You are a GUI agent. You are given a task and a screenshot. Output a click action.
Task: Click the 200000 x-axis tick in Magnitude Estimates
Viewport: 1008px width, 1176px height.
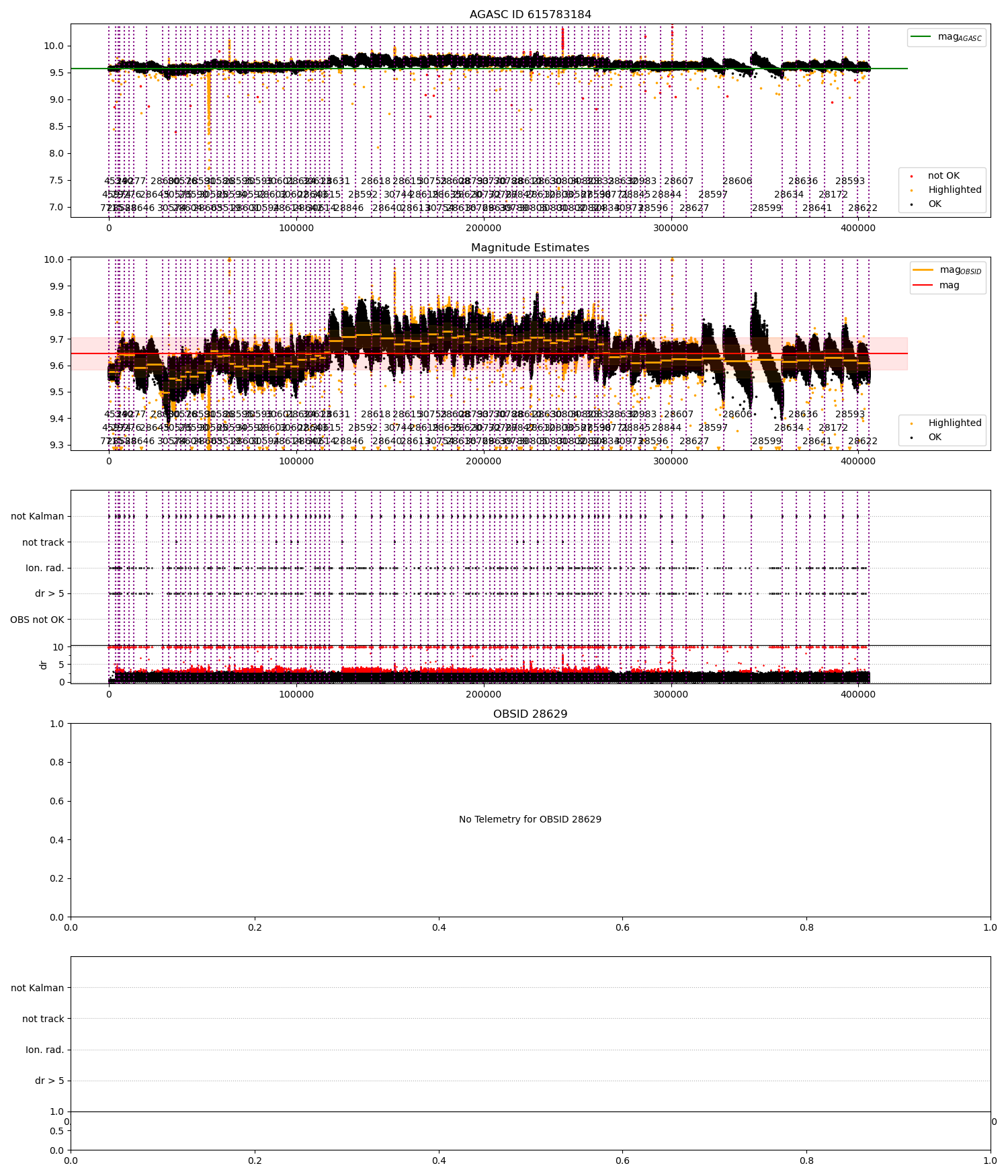pyautogui.click(x=483, y=462)
